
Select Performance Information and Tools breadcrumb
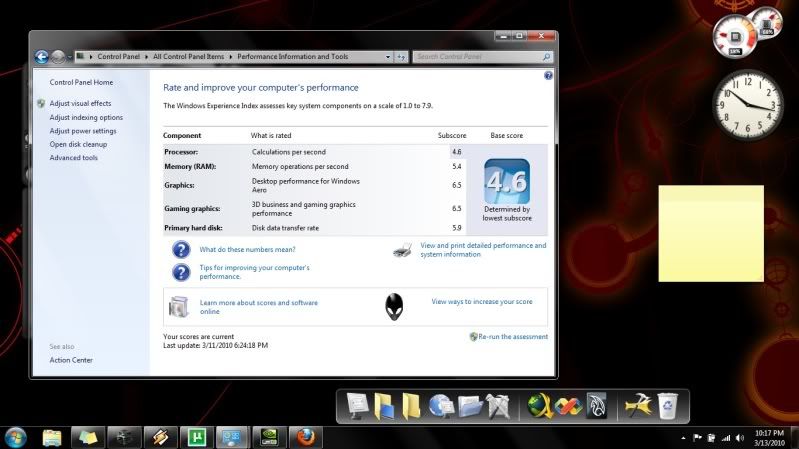[x=292, y=57]
